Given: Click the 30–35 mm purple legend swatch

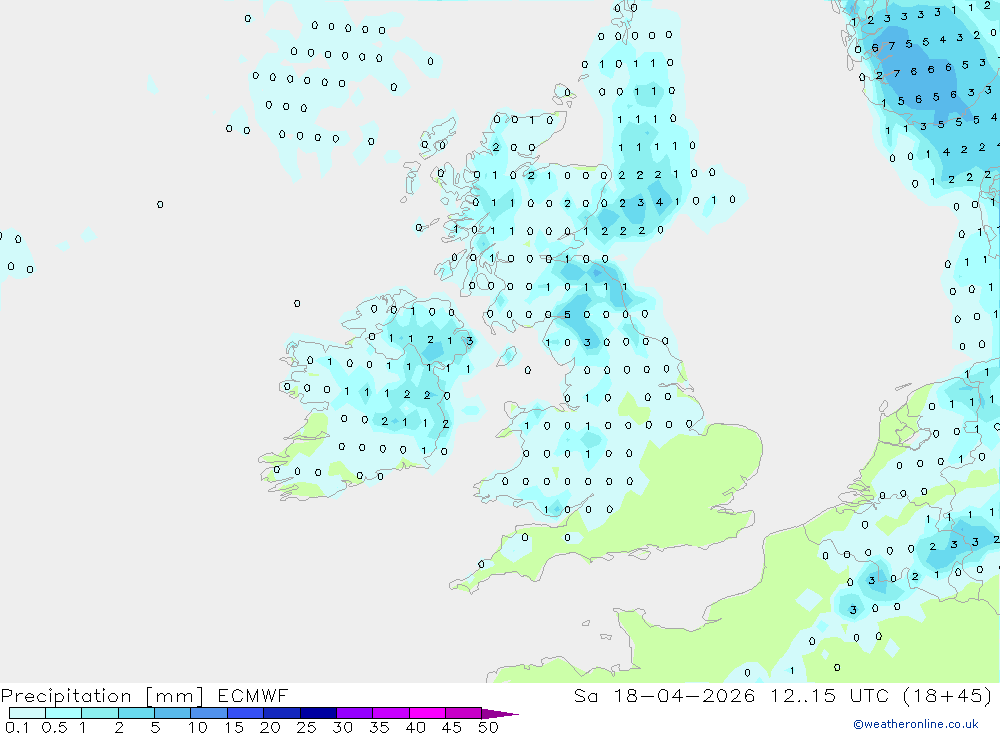Looking at the screenshot, I should coord(355,713).
